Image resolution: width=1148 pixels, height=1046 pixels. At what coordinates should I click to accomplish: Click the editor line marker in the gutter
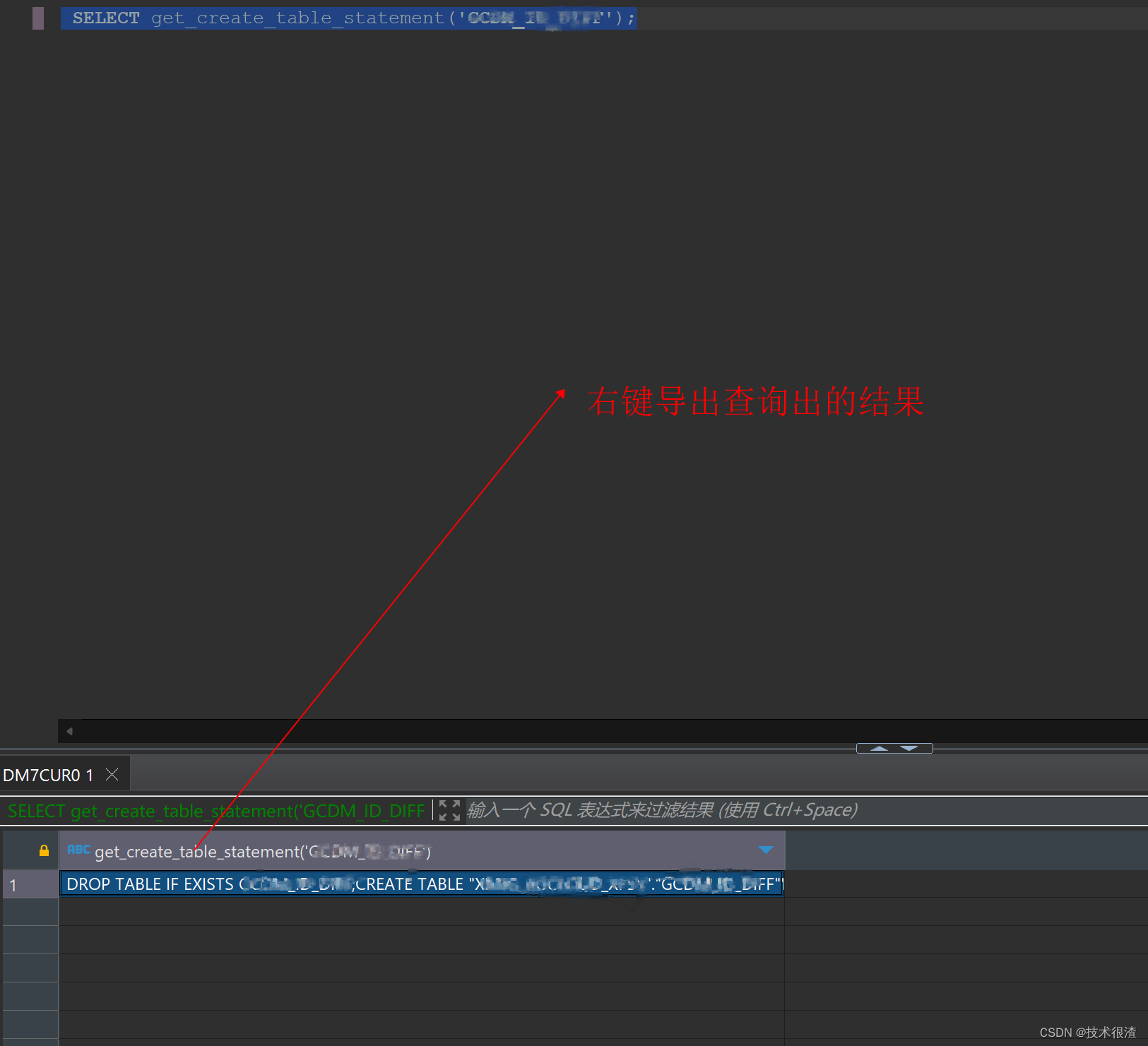pyautogui.click(x=38, y=18)
